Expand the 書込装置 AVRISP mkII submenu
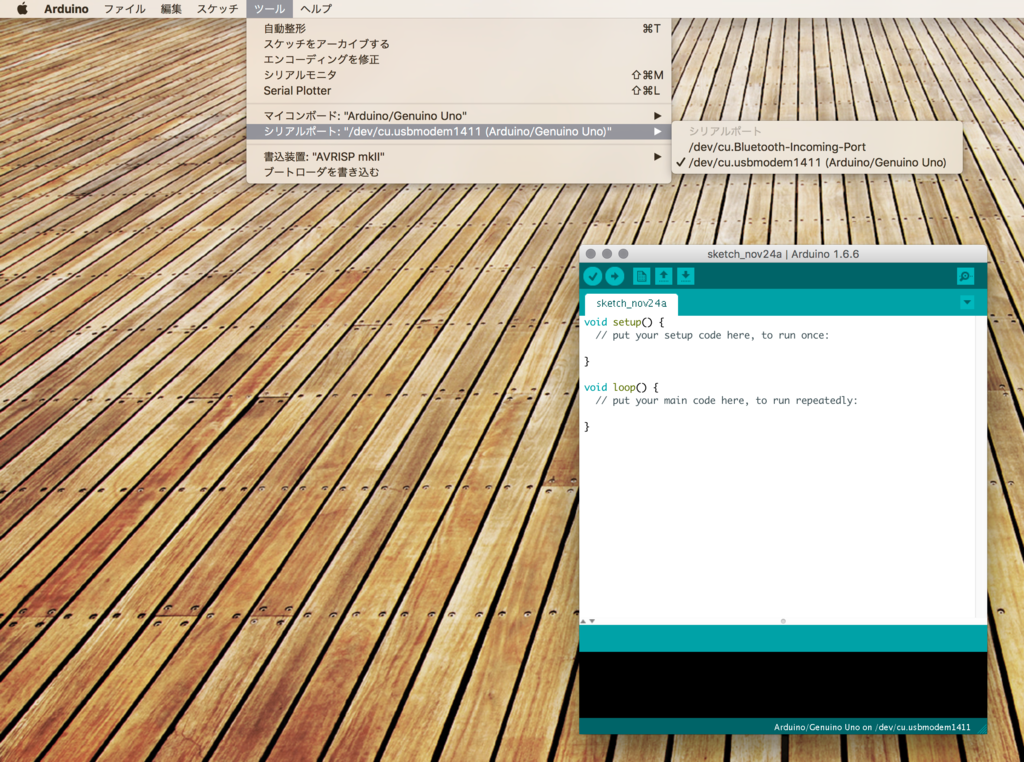 [x=458, y=157]
